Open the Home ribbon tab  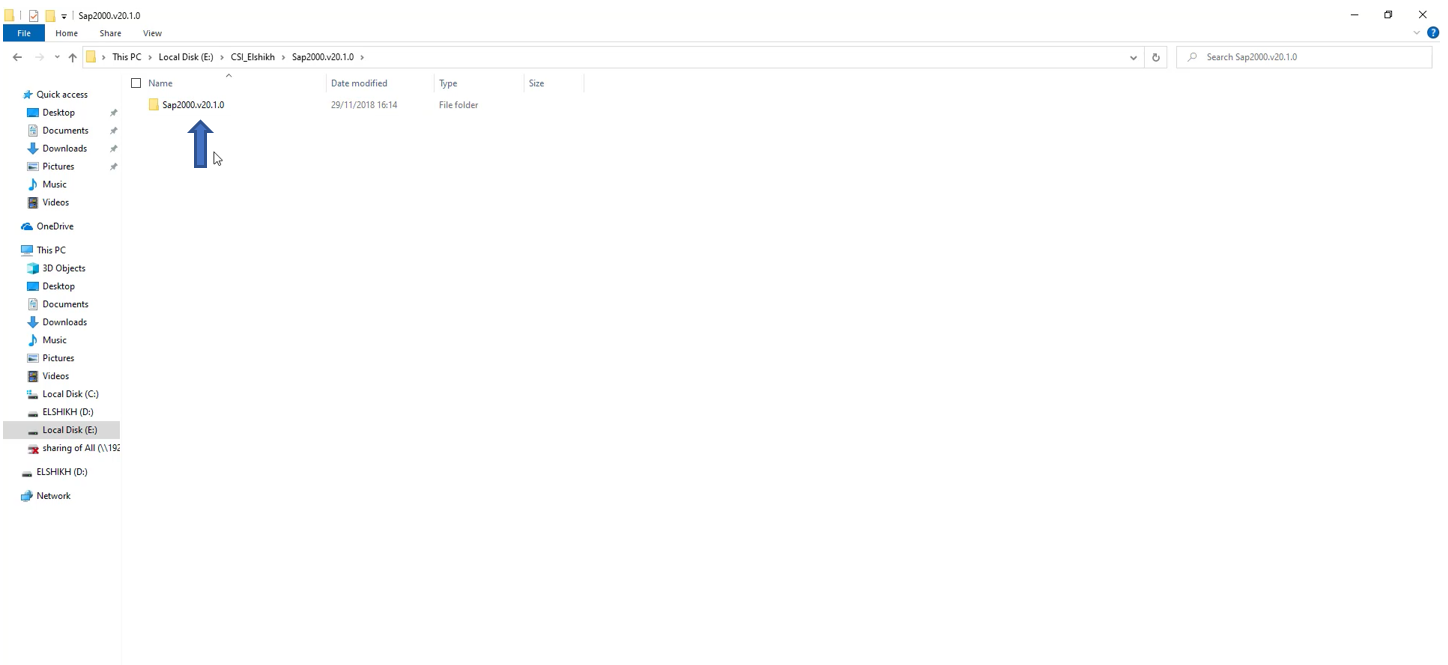pos(67,33)
